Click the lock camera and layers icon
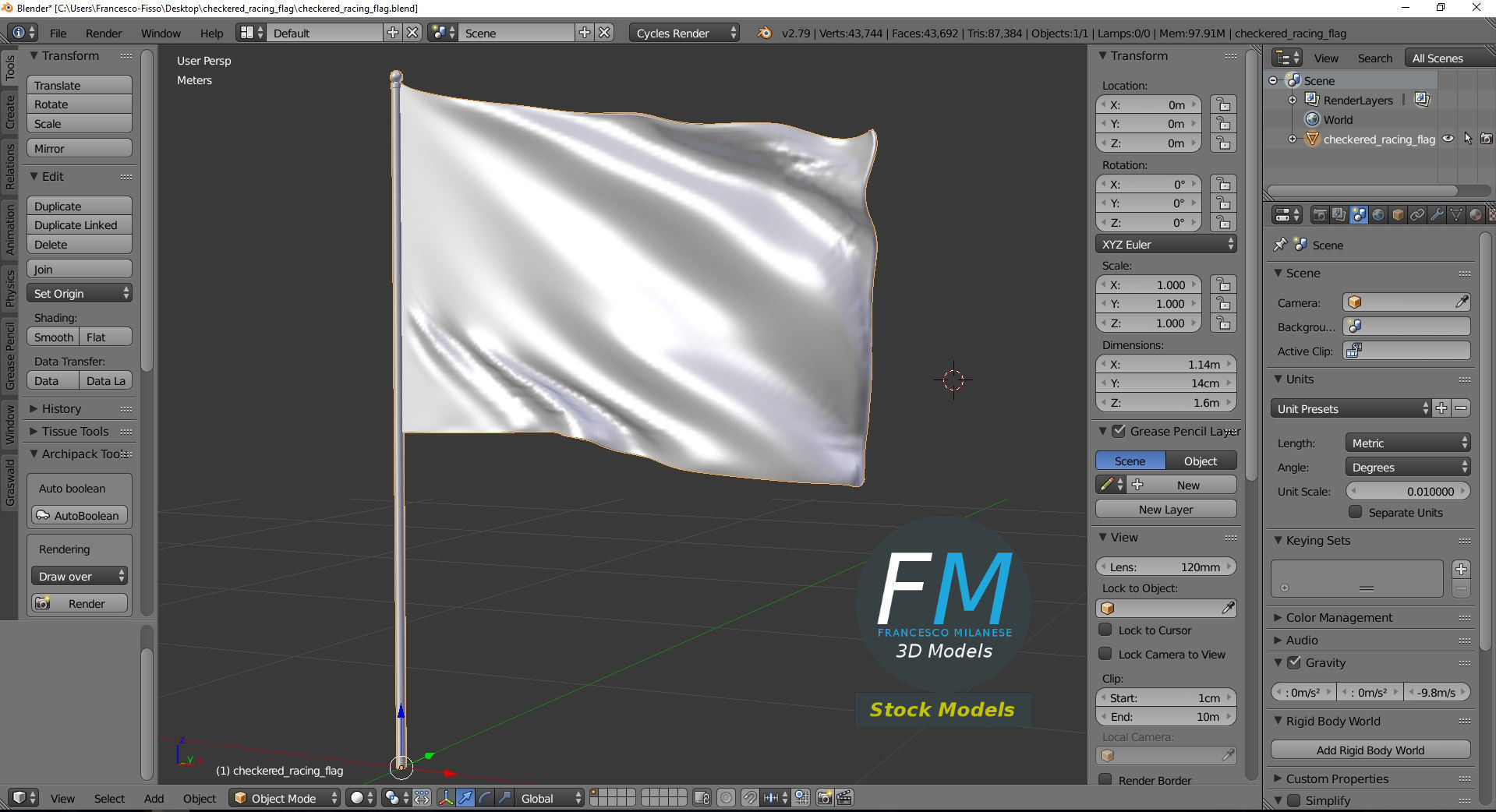This screenshot has width=1496, height=812. [702, 798]
